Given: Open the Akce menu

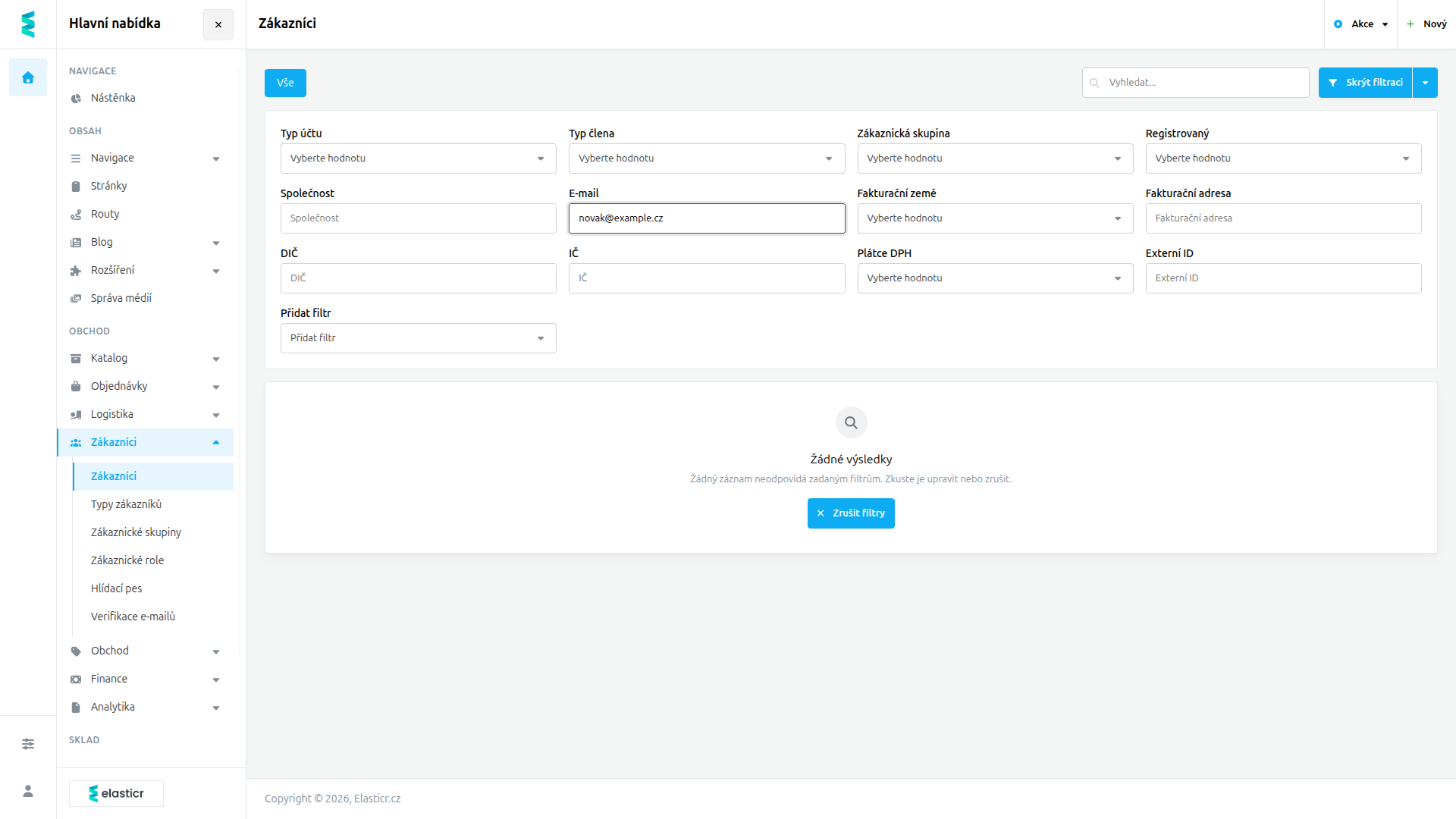Looking at the screenshot, I should (x=1361, y=24).
